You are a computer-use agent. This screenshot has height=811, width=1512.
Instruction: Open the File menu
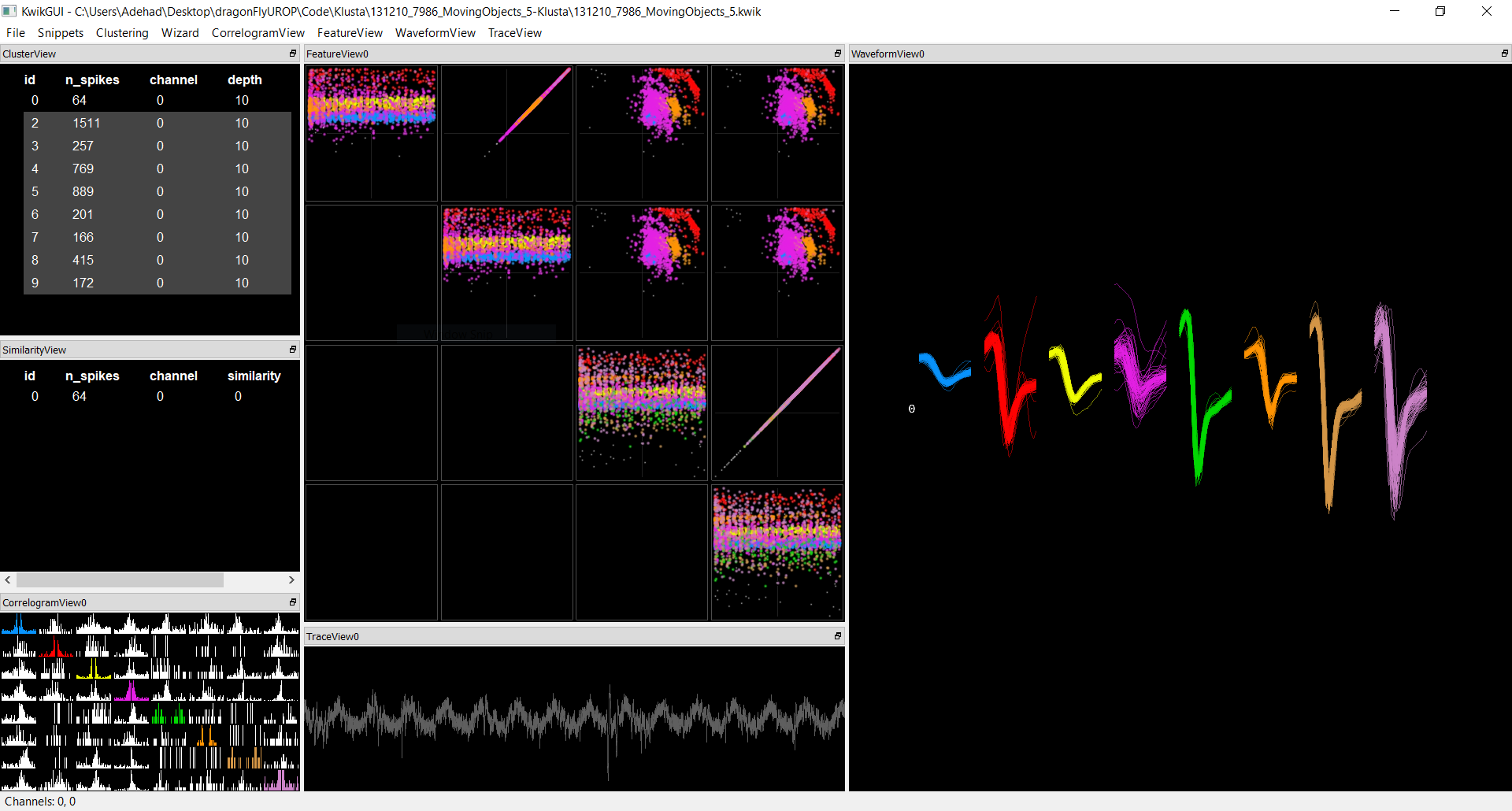click(x=16, y=33)
